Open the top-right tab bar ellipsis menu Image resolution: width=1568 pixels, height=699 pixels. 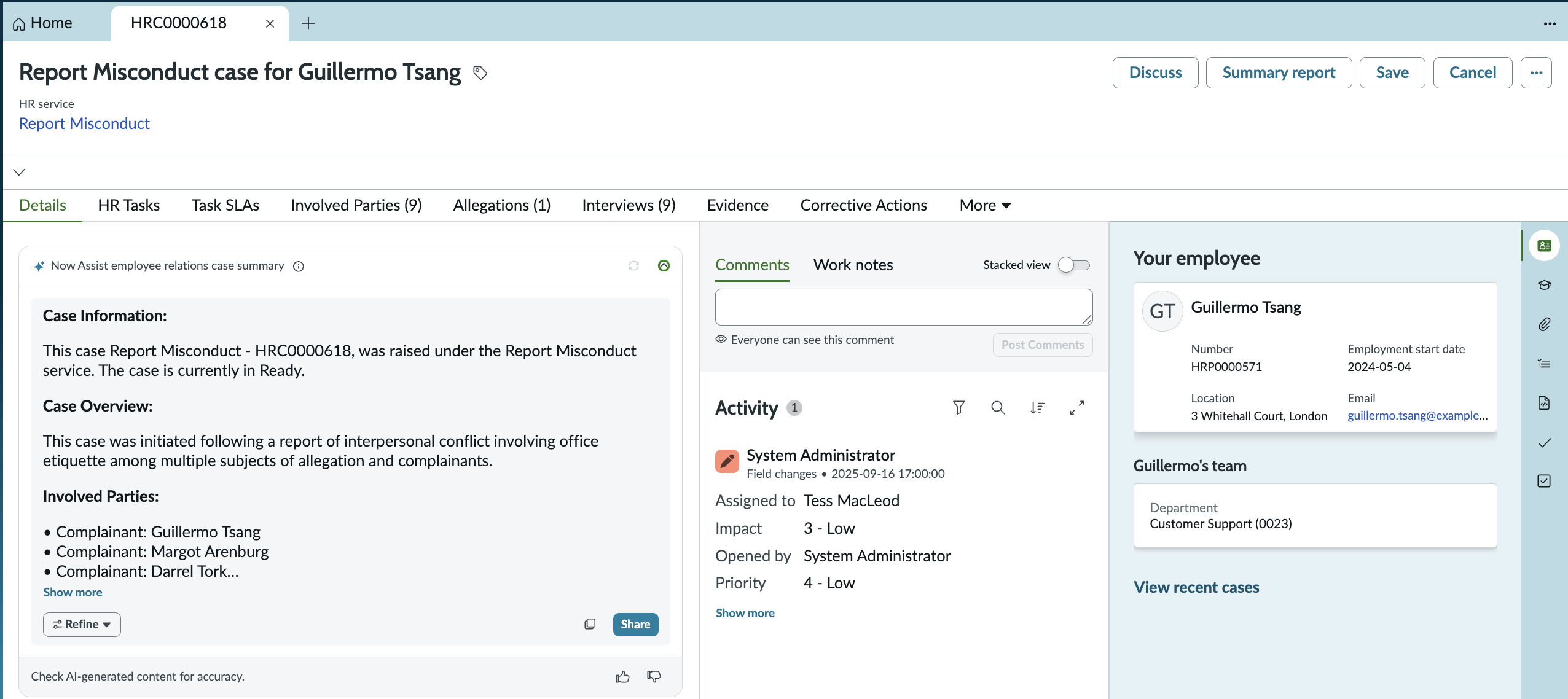[x=1550, y=24]
